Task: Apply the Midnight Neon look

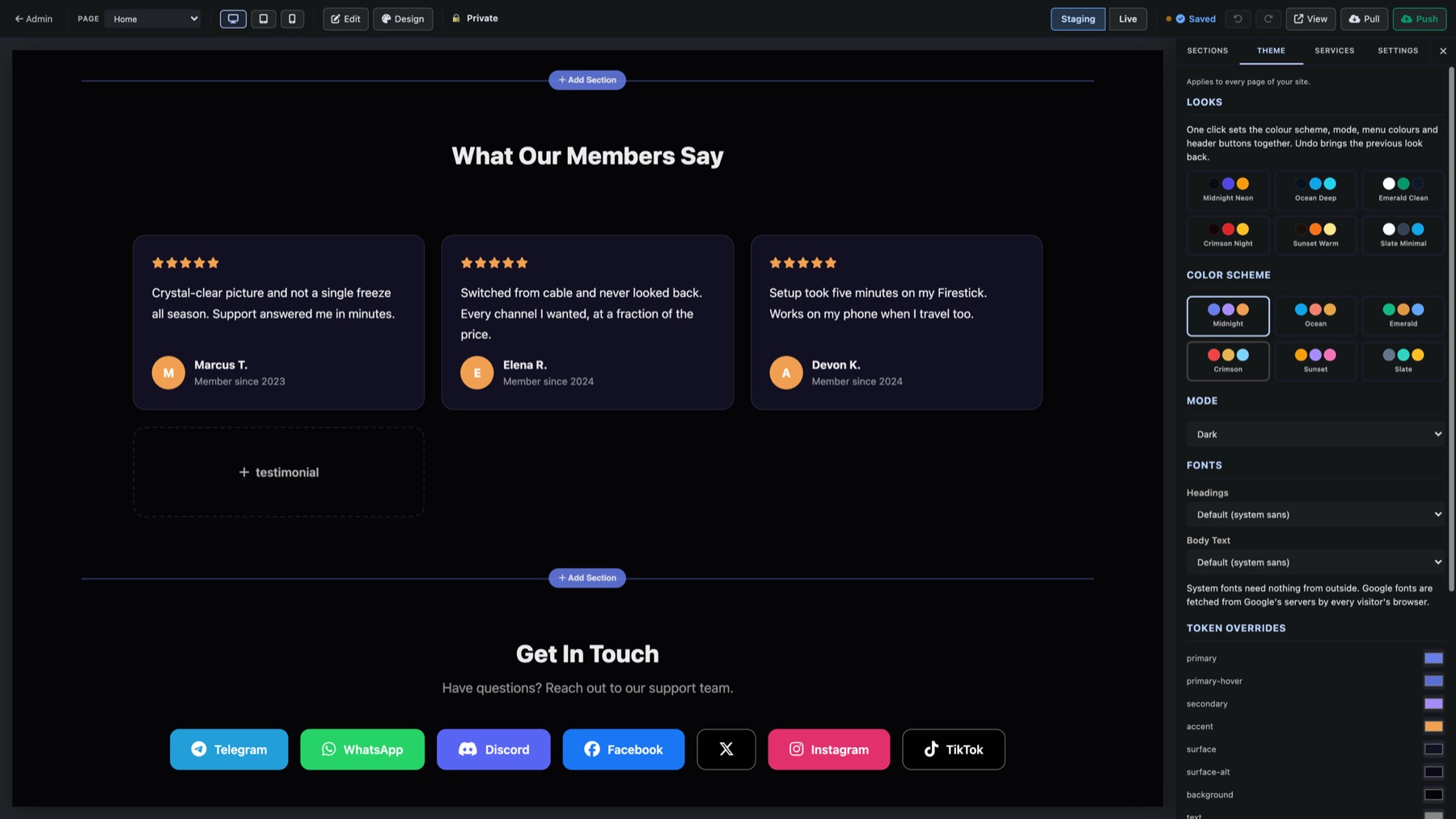Action: (1228, 190)
